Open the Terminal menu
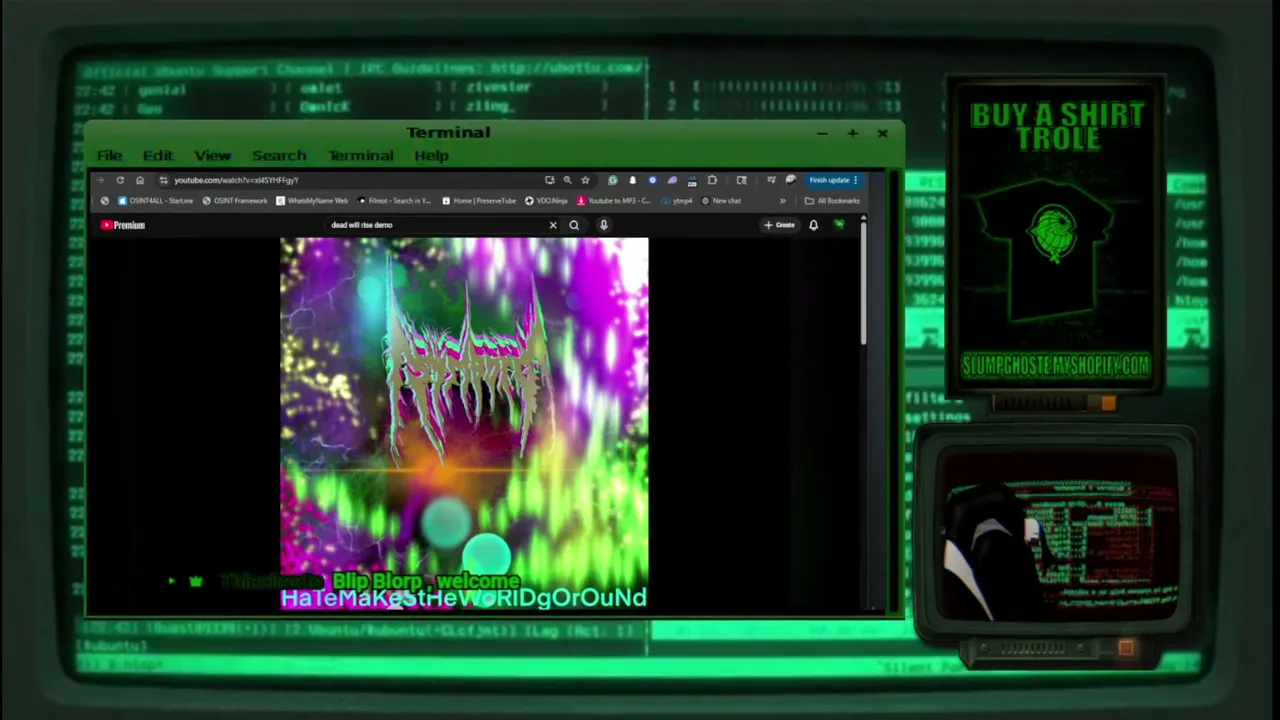 click(360, 156)
